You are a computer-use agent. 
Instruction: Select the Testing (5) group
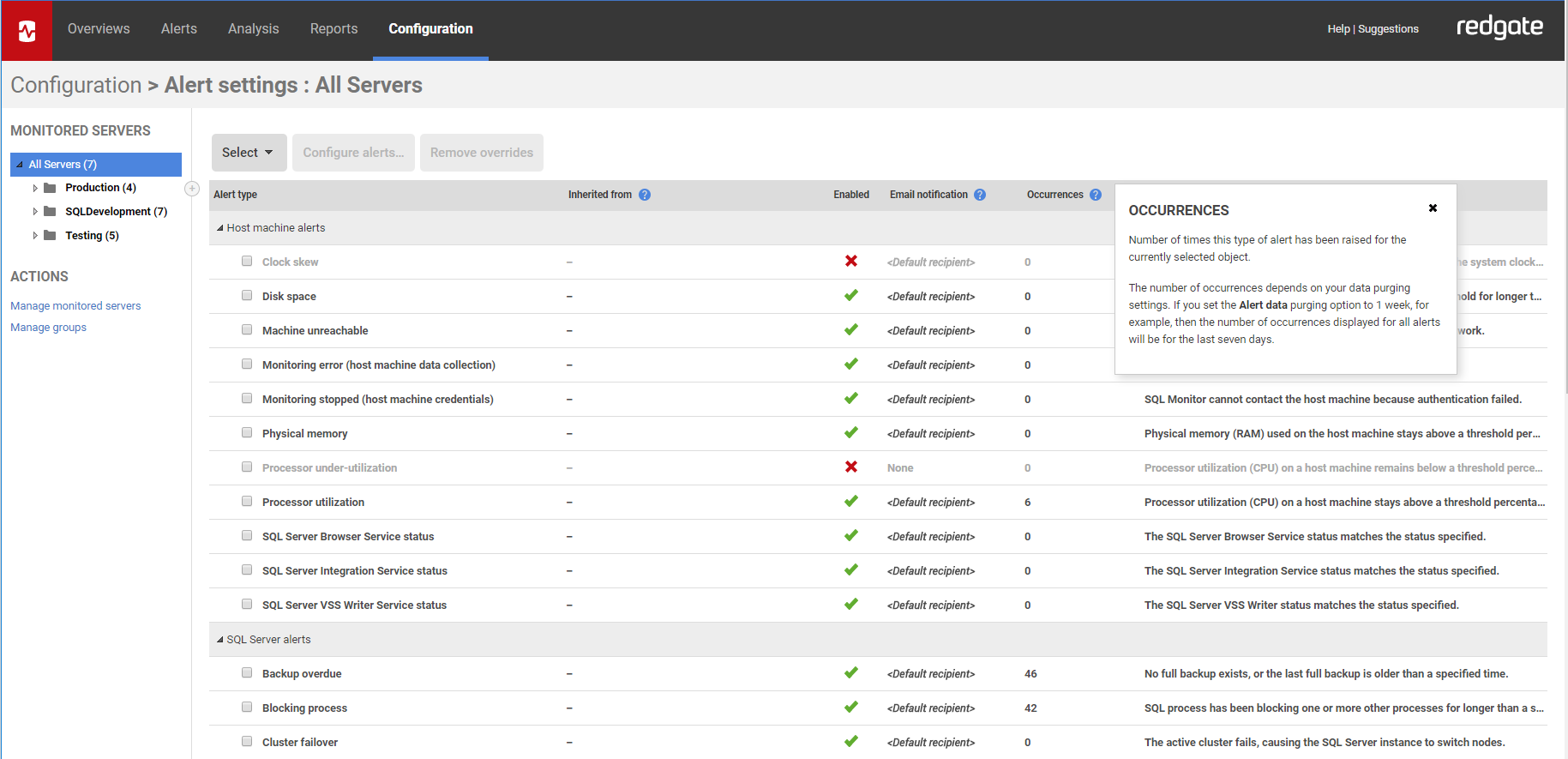92,236
